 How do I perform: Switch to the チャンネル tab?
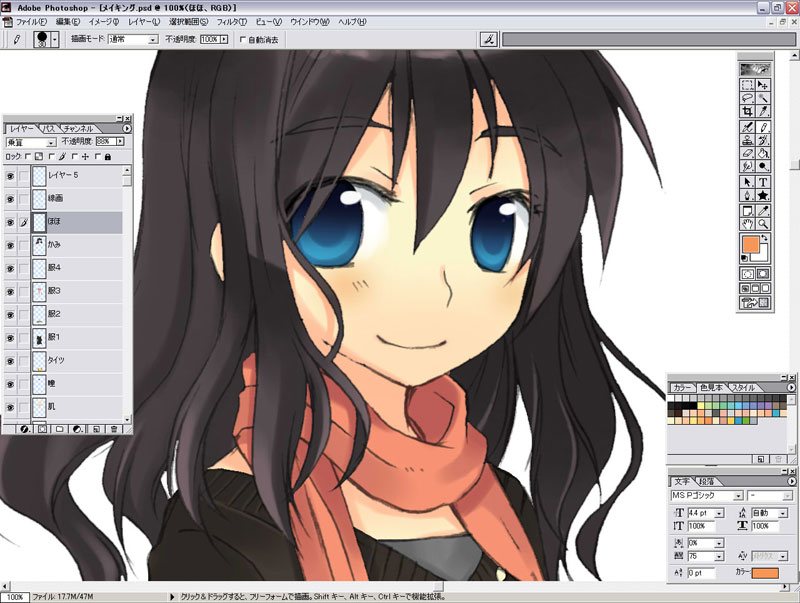point(78,129)
